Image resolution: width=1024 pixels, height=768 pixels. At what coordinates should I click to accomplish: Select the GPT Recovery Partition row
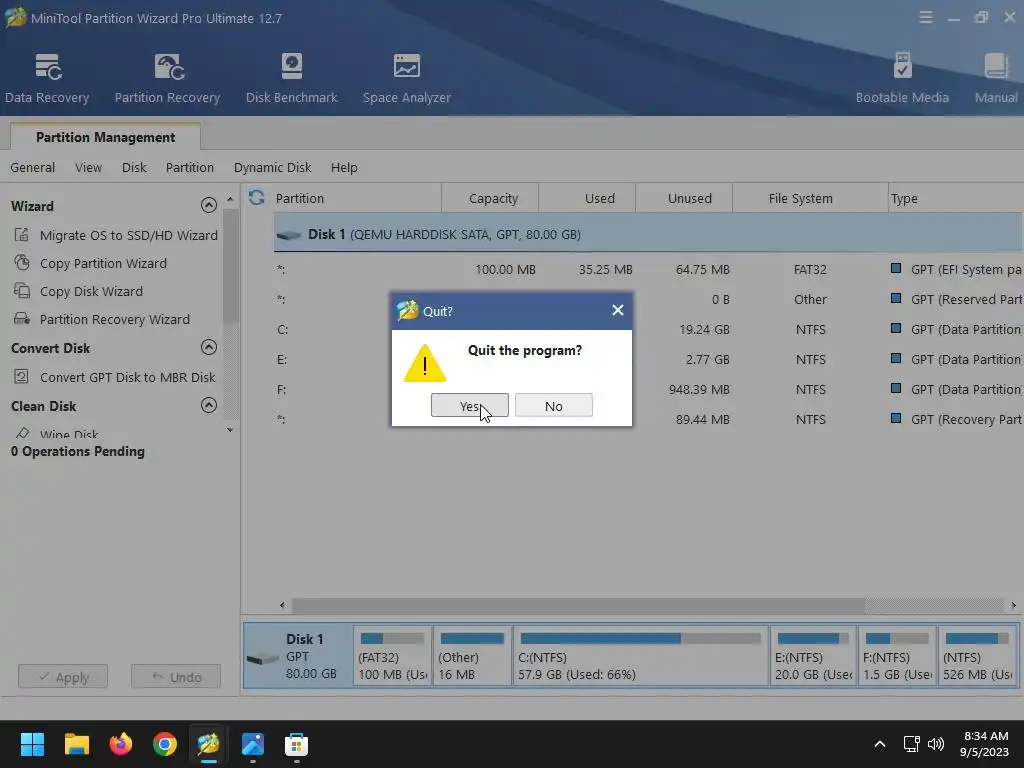click(648, 419)
